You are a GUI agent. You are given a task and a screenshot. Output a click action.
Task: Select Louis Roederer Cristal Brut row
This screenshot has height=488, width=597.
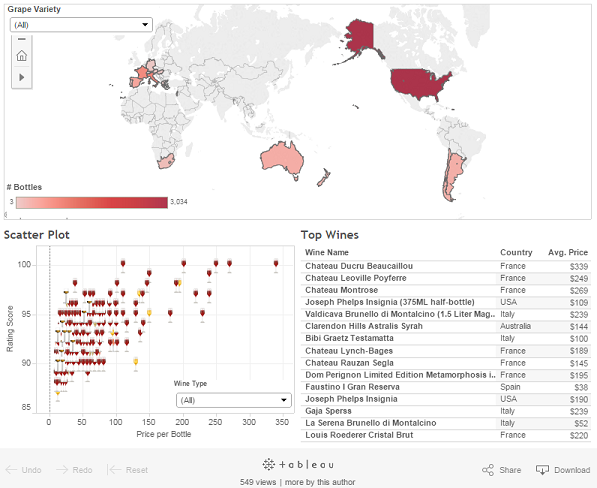pos(446,435)
